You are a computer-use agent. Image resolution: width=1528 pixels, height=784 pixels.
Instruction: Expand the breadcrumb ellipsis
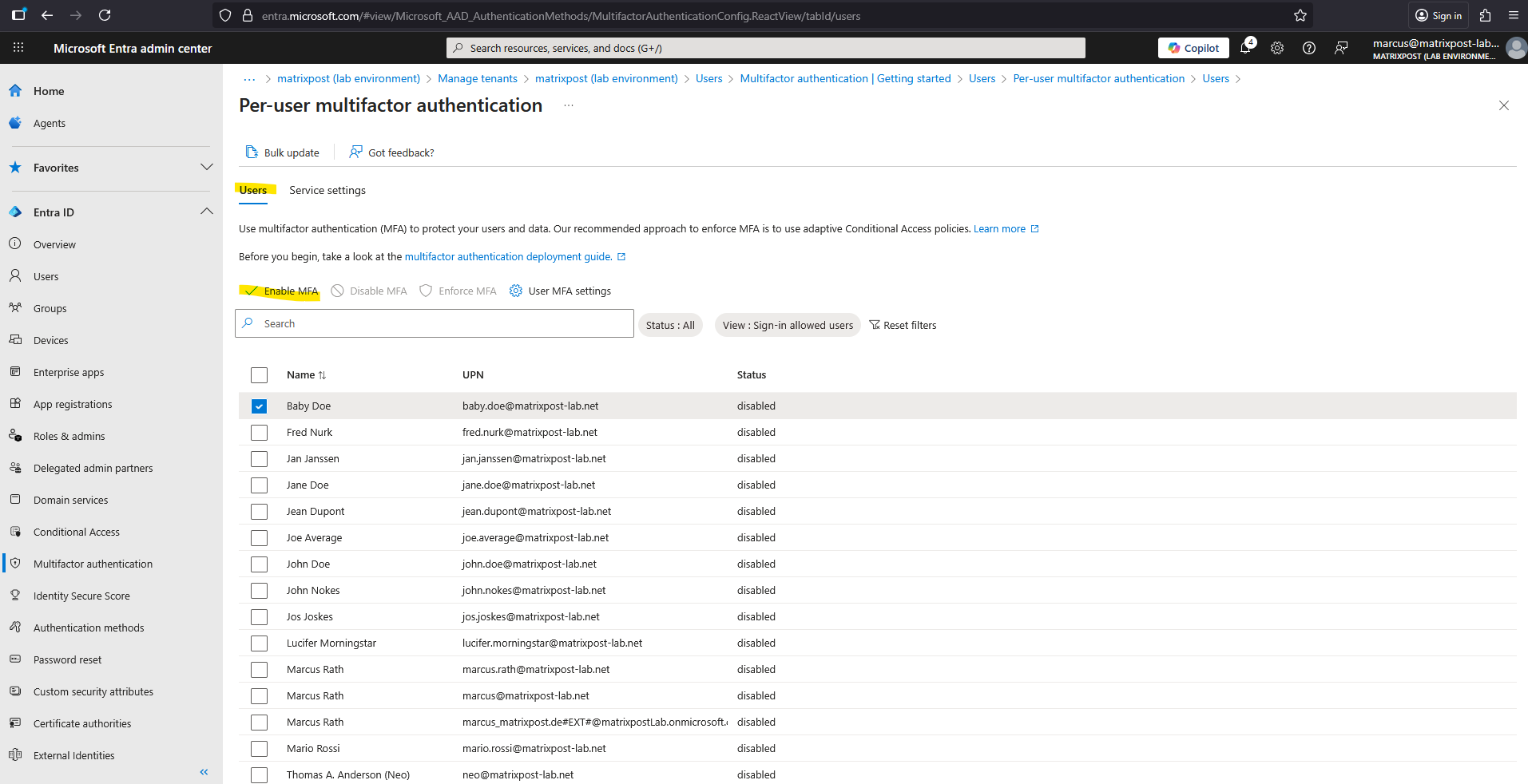[x=249, y=78]
